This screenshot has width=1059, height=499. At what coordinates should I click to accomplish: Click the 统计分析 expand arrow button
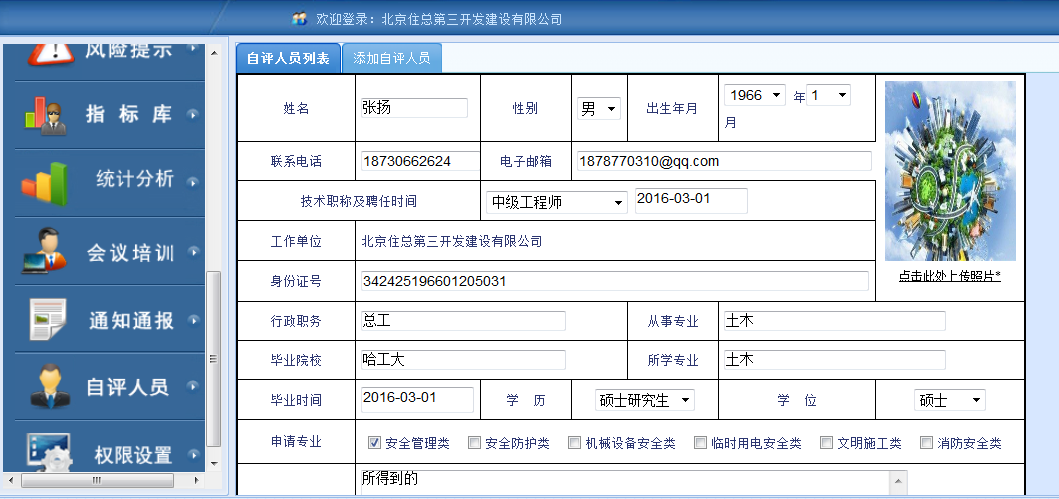pyautogui.click(x=192, y=181)
